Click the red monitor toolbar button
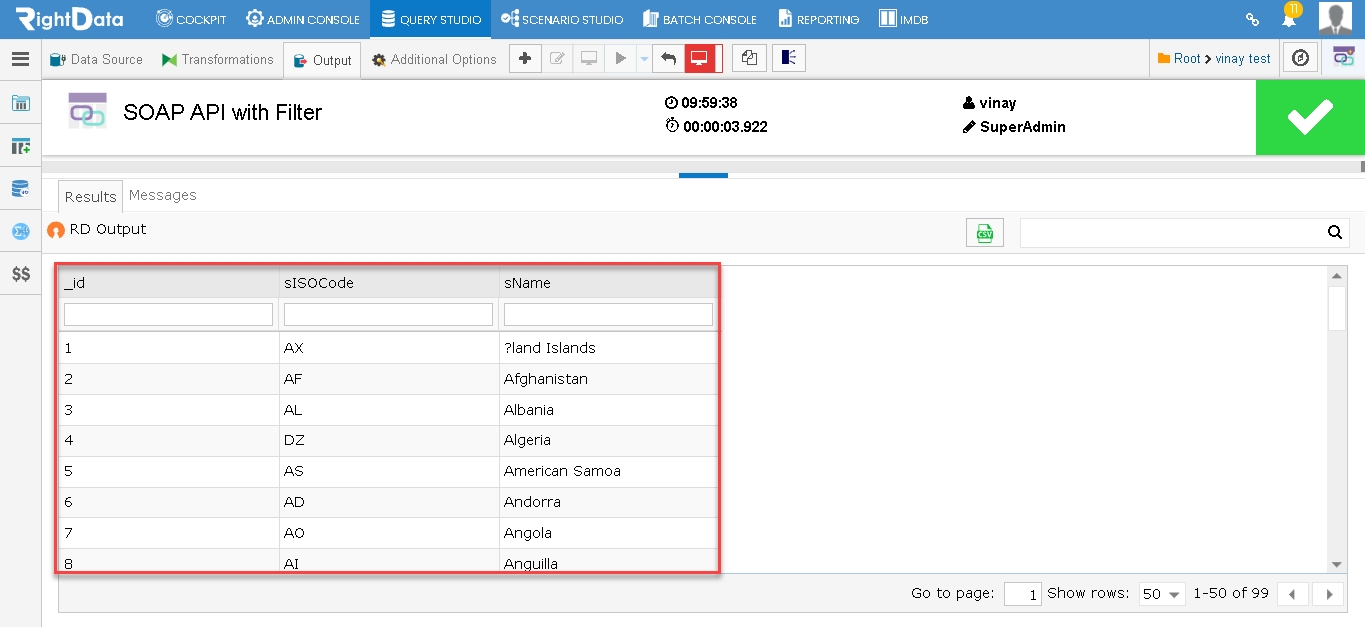The image size is (1365, 627). pos(701,59)
